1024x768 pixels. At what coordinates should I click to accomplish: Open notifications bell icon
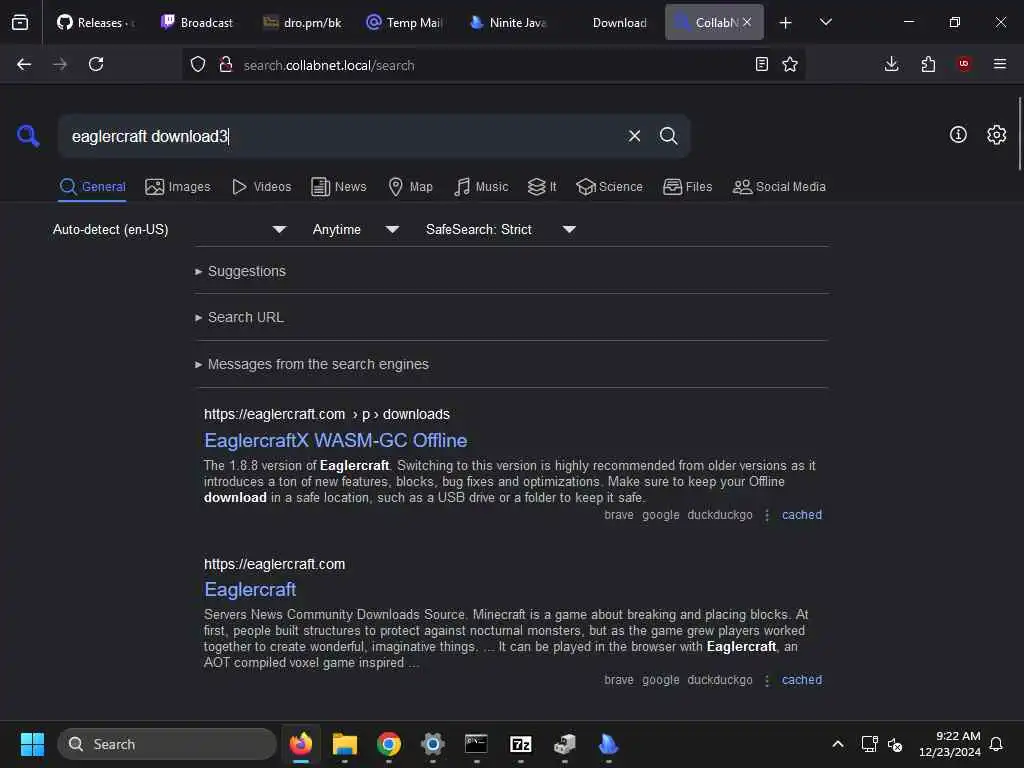(996, 744)
